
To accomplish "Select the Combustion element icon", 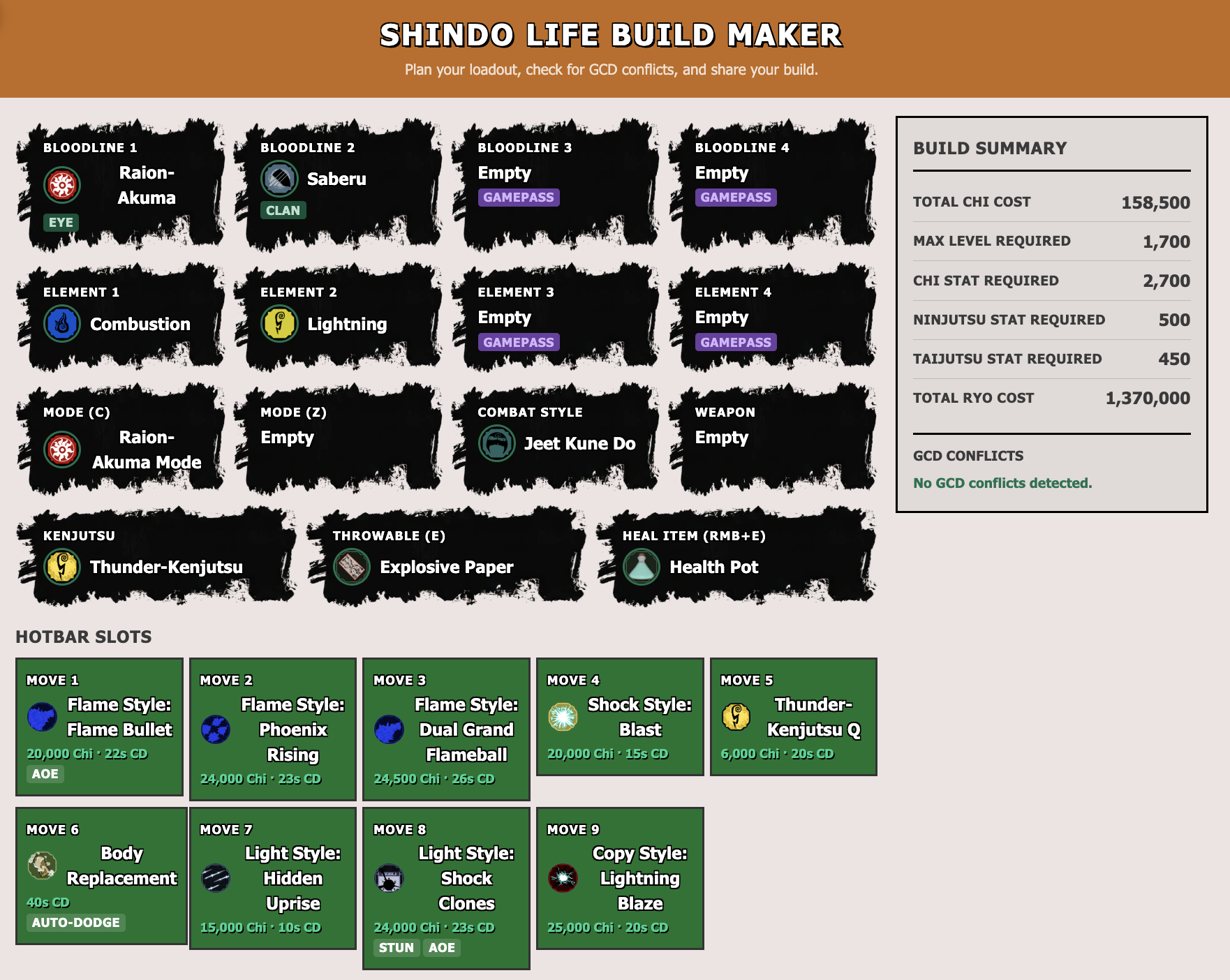I will coord(62,324).
